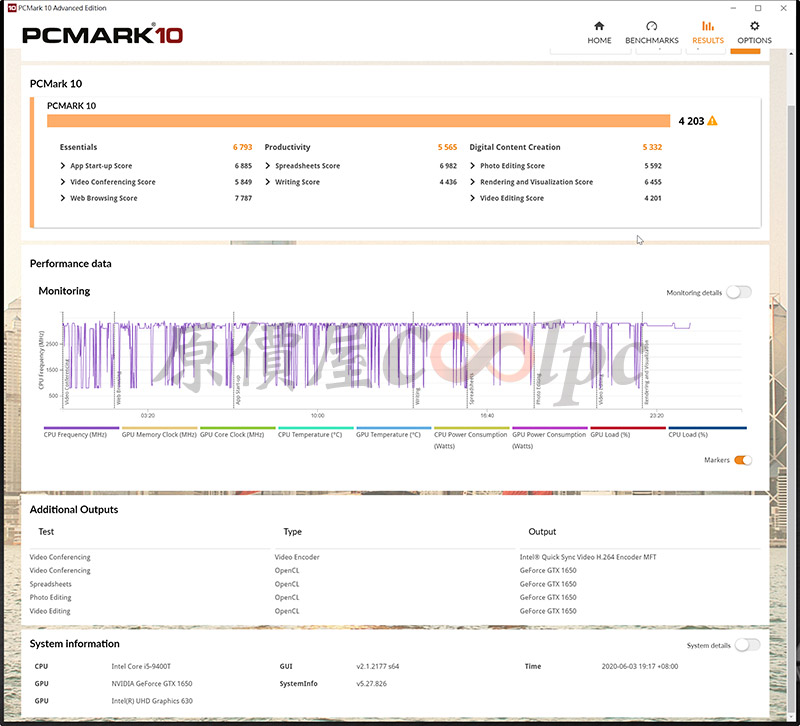Click the Home house icon
Image resolution: width=800 pixels, height=726 pixels.
pos(599,26)
